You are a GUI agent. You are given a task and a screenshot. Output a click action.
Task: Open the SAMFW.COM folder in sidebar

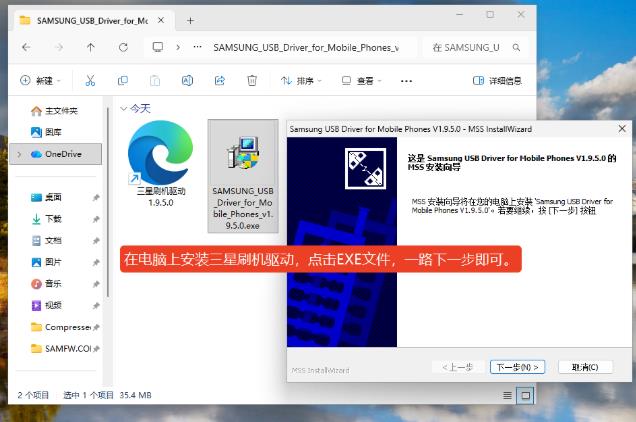(61, 349)
